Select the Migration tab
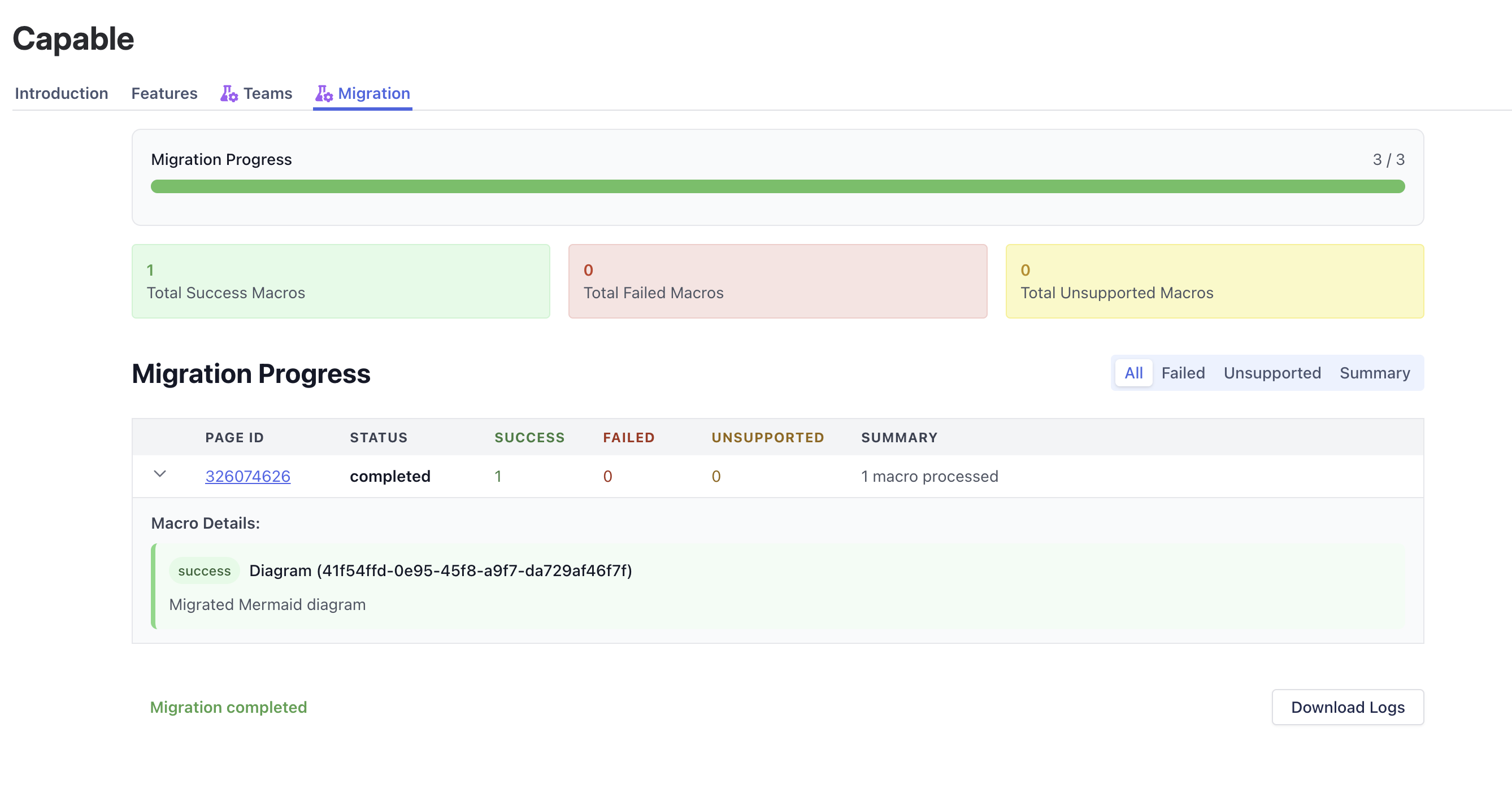 374,93
